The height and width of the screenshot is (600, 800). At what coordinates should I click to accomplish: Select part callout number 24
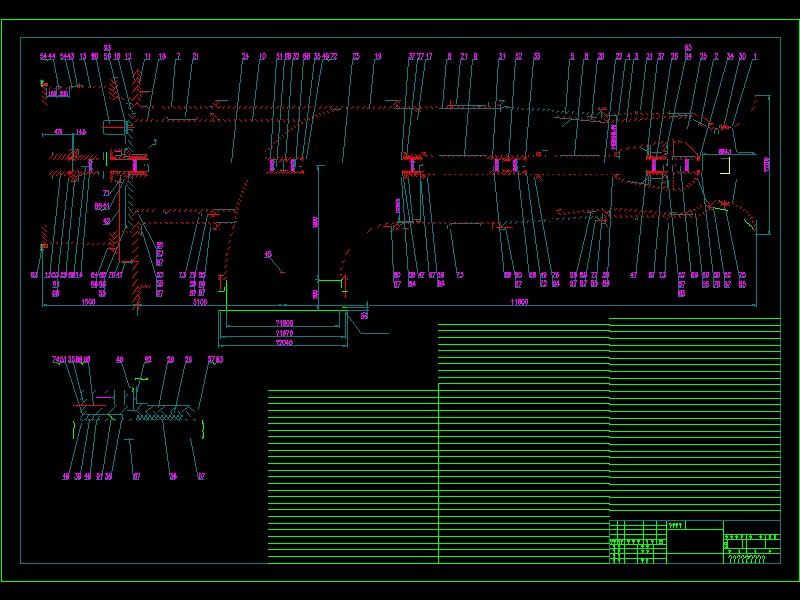click(245, 56)
